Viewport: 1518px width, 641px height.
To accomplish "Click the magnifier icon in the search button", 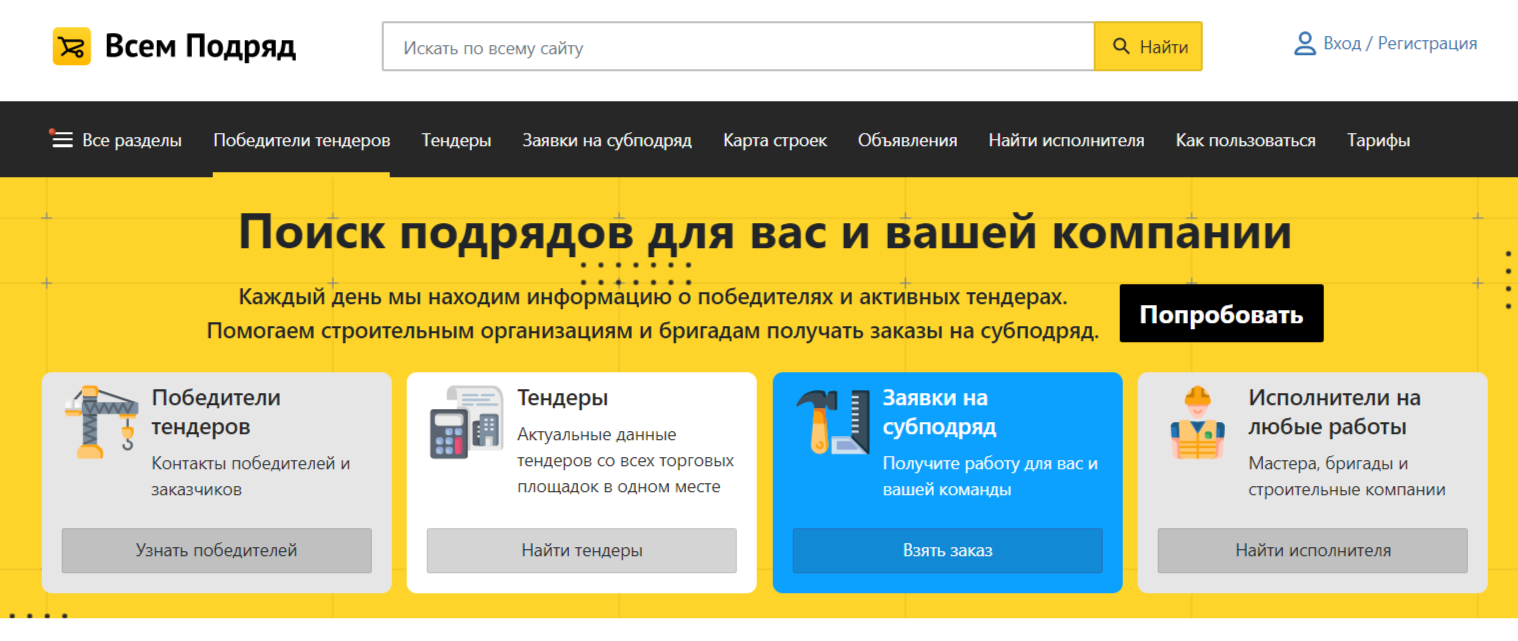I will (x=1122, y=45).
